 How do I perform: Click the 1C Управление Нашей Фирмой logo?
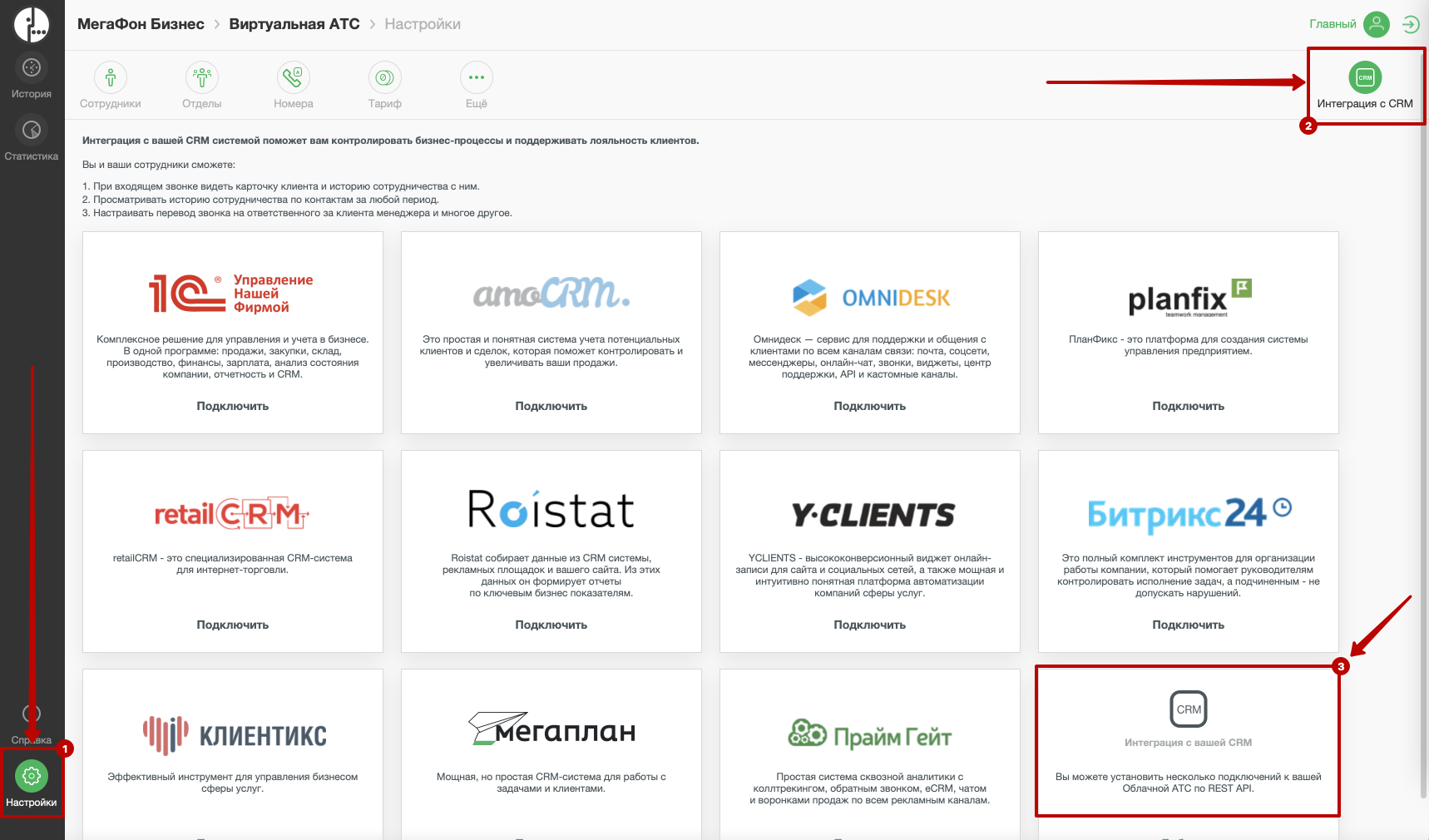click(x=231, y=294)
